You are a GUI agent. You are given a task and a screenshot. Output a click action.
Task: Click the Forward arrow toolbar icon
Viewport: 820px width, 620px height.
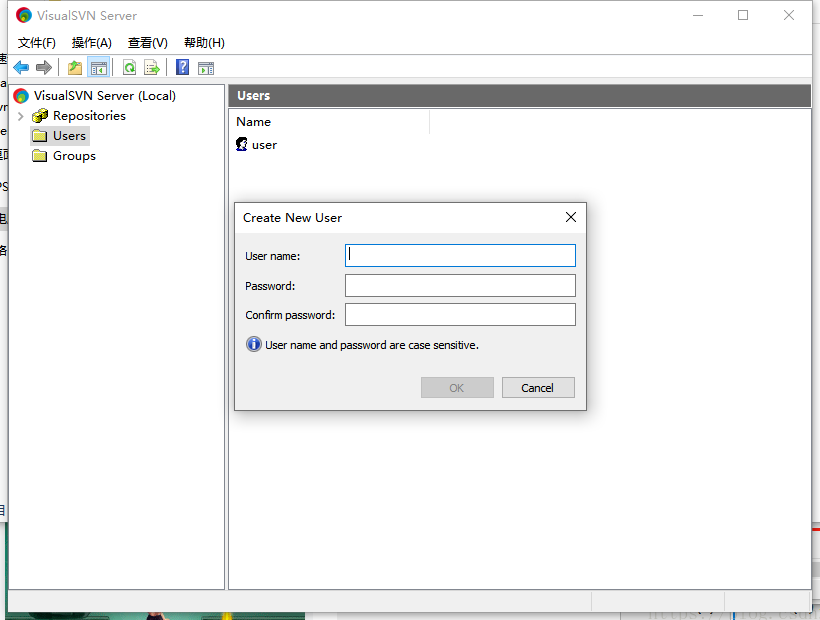[44, 67]
